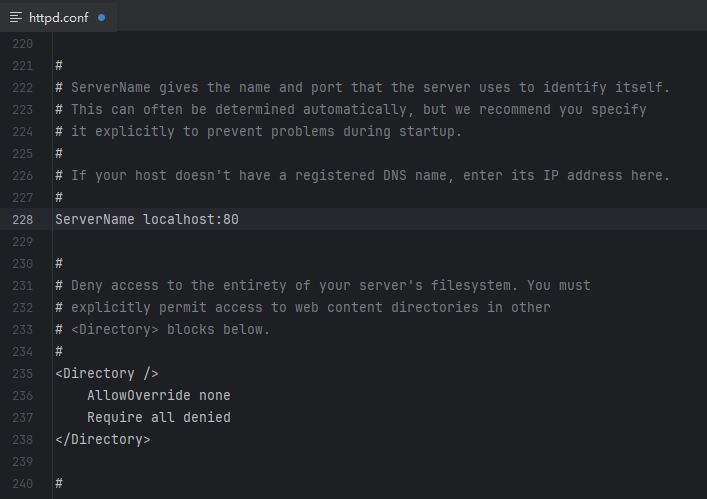Select the httpd.conf editor tab

pos(58,17)
